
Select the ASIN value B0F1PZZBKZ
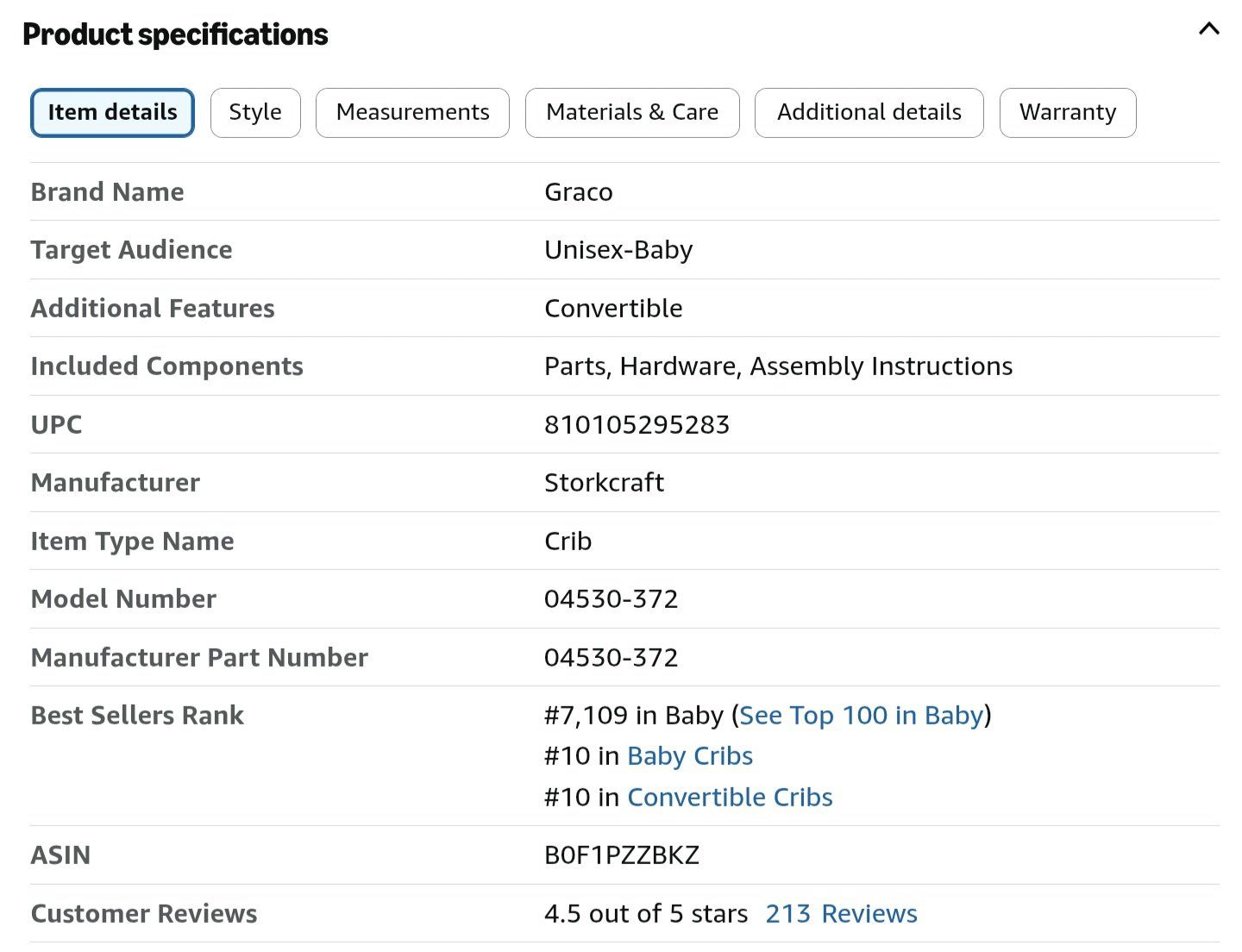tap(621, 855)
